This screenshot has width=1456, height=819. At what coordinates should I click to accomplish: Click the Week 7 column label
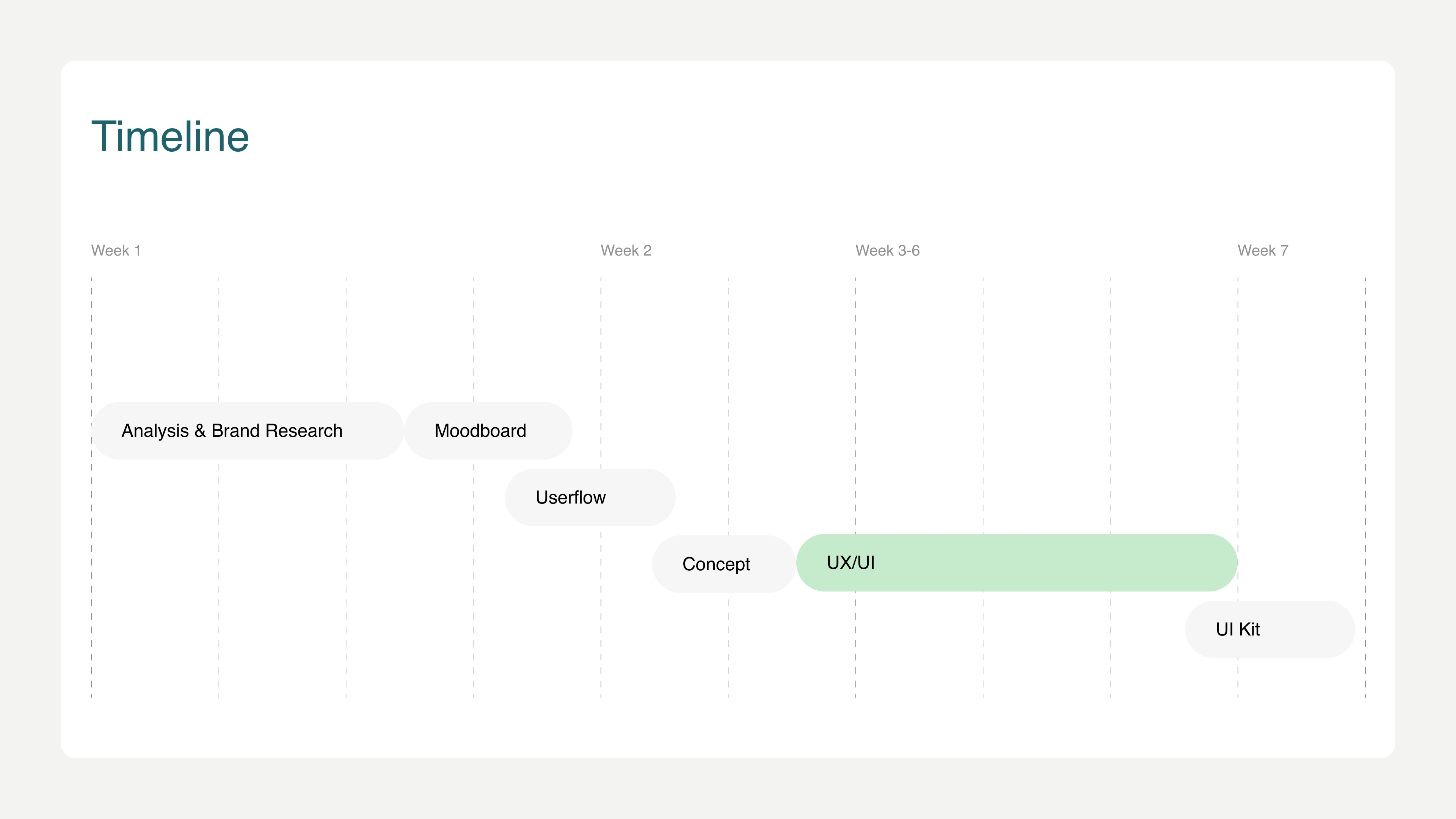[x=1263, y=250]
